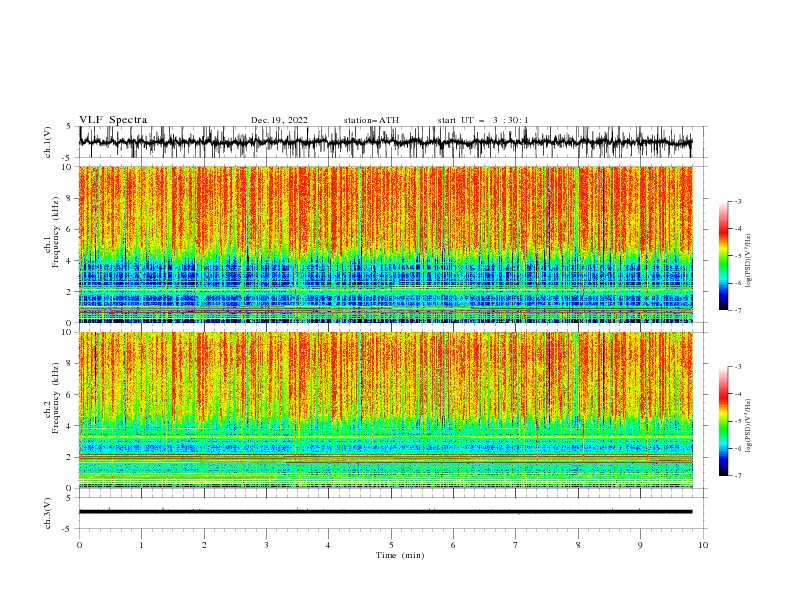The width and height of the screenshot is (792, 612).
Task: Click the "Time (min)" axis label
Action: pyautogui.click(x=400, y=555)
